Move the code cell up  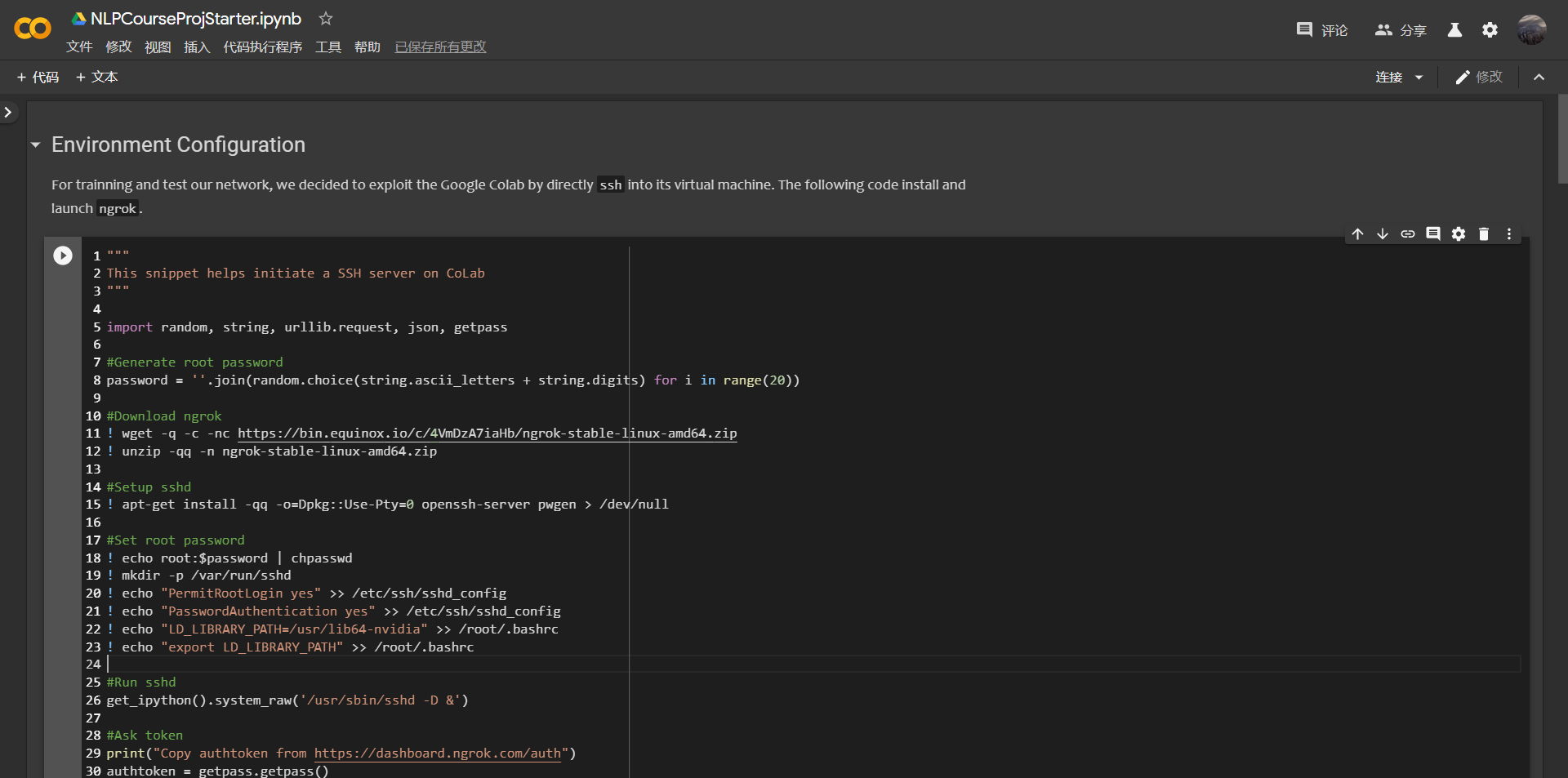[1358, 234]
